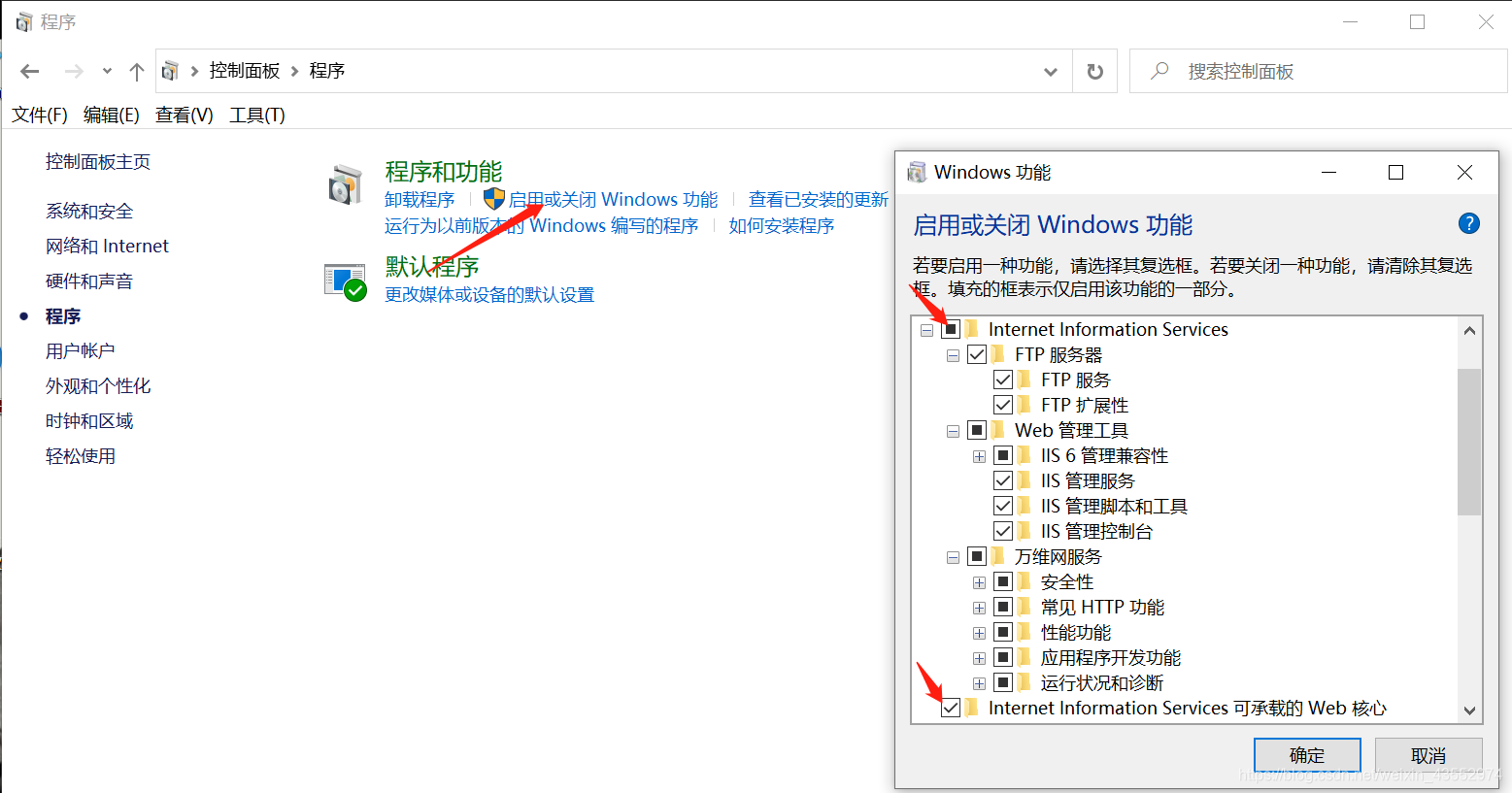Open the address bar history dropdown
The width and height of the screenshot is (1512, 793).
(x=1050, y=71)
